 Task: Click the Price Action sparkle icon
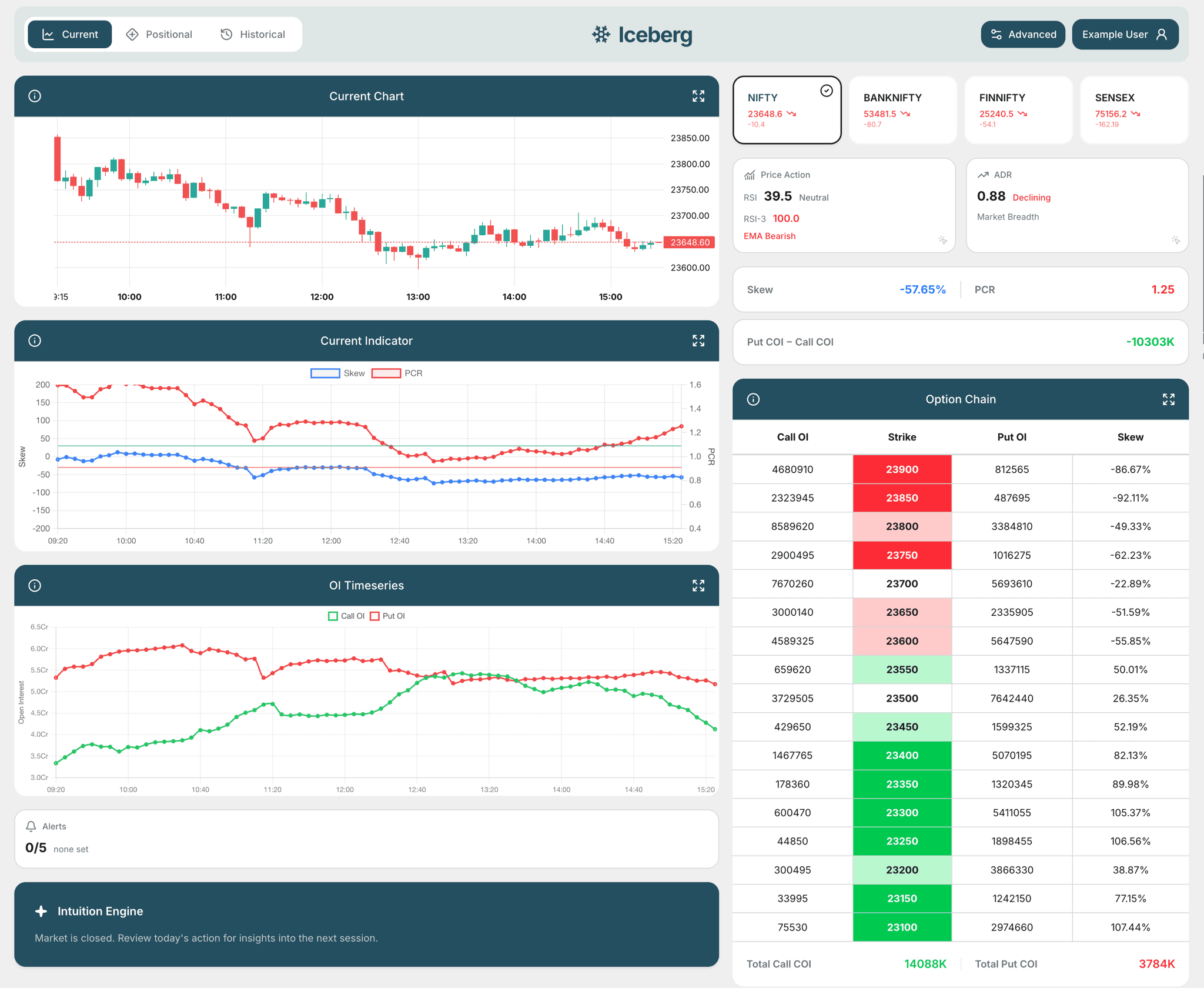(x=942, y=240)
